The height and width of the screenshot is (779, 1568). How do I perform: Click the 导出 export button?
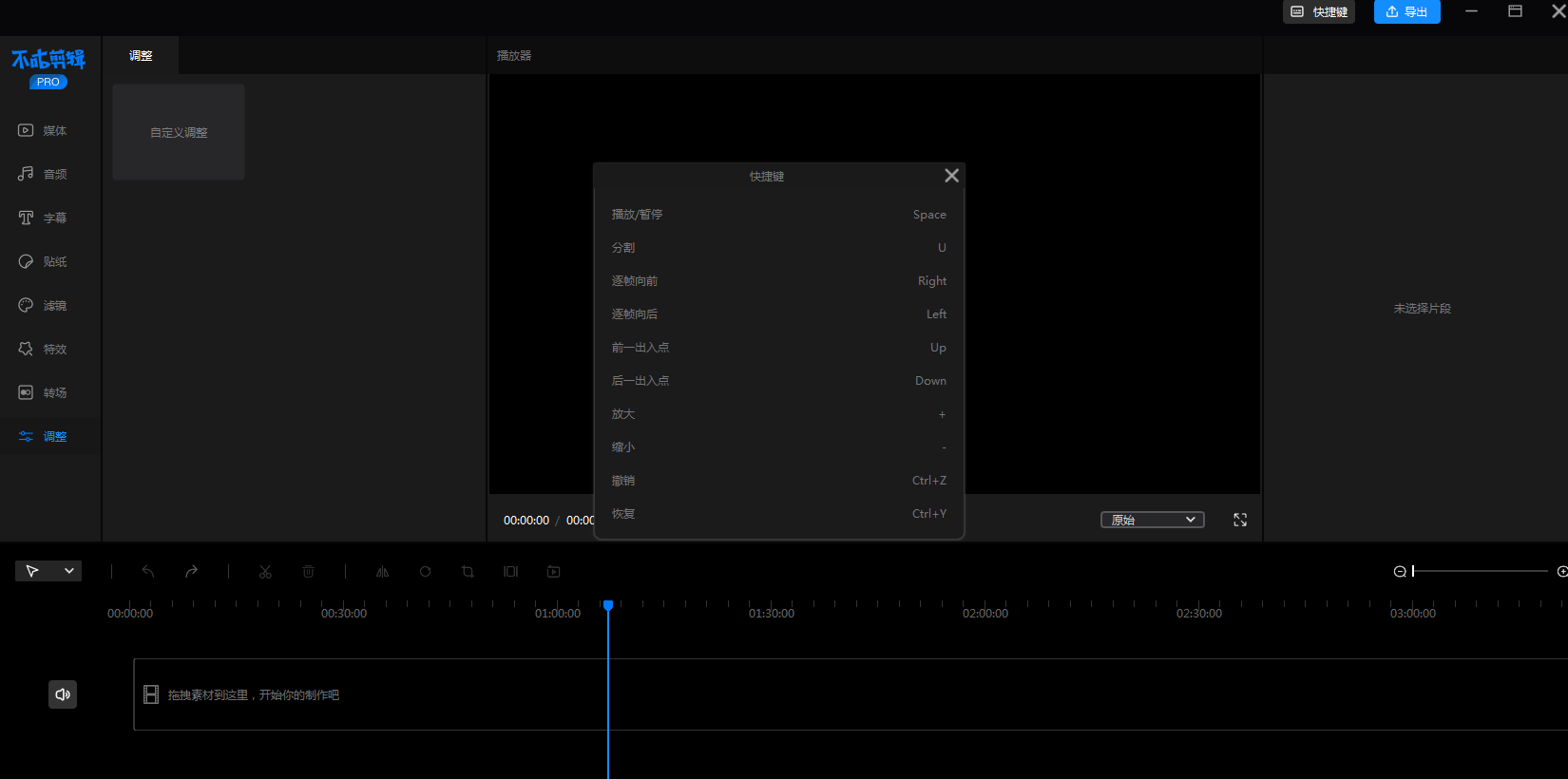[1406, 11]
